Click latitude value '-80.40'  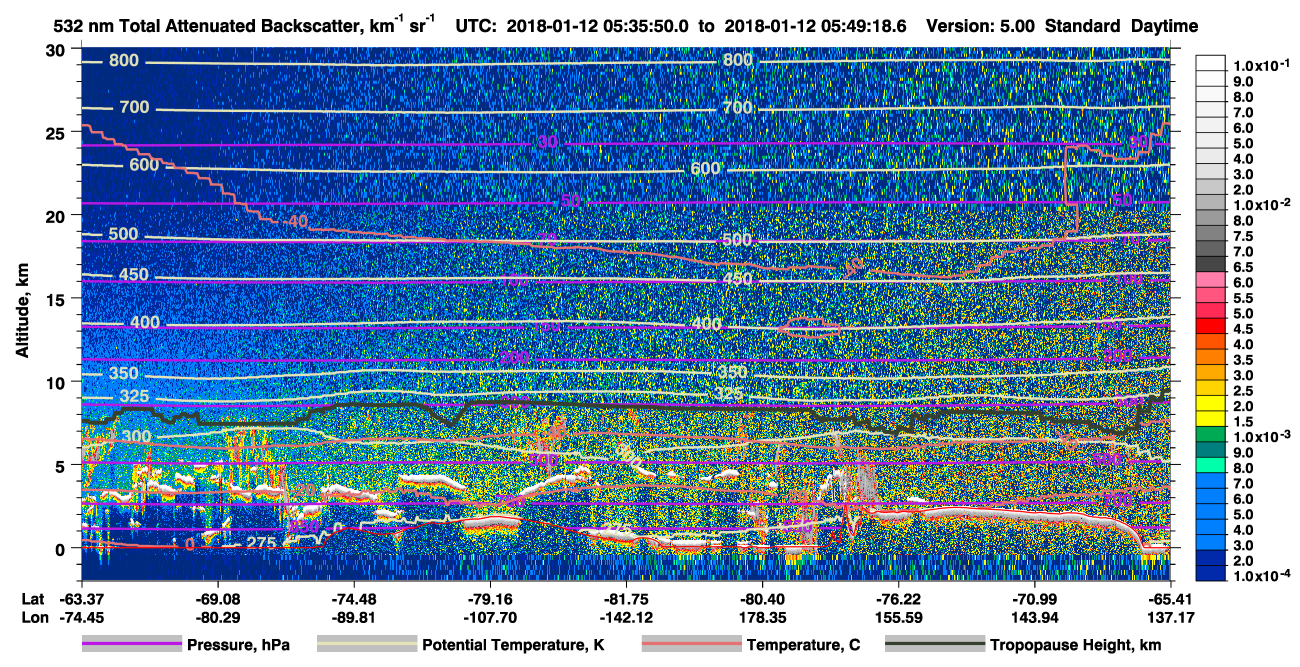(763, 600)
